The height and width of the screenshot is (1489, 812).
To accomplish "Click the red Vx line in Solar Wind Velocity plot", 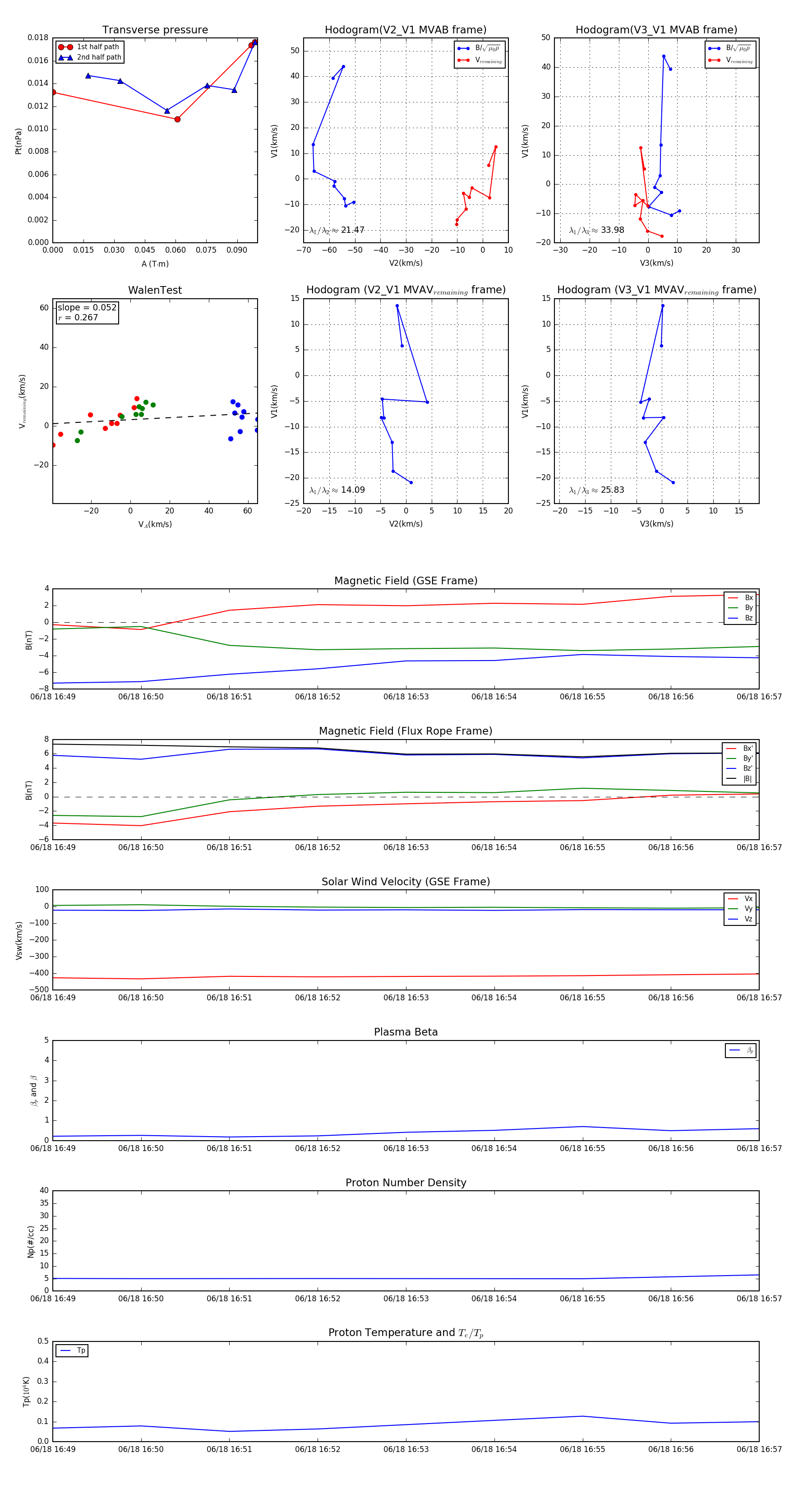I will click(x=406, y=976).
